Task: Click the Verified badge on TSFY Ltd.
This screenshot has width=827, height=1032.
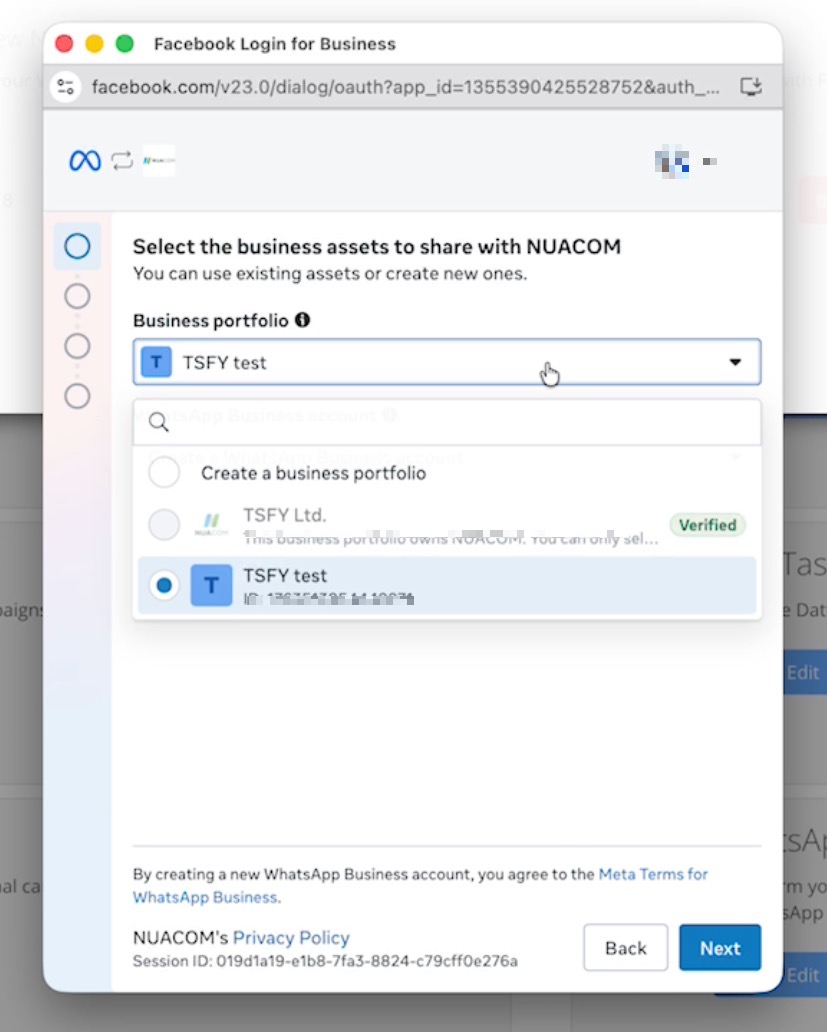Action: click(x=707, y=525)
